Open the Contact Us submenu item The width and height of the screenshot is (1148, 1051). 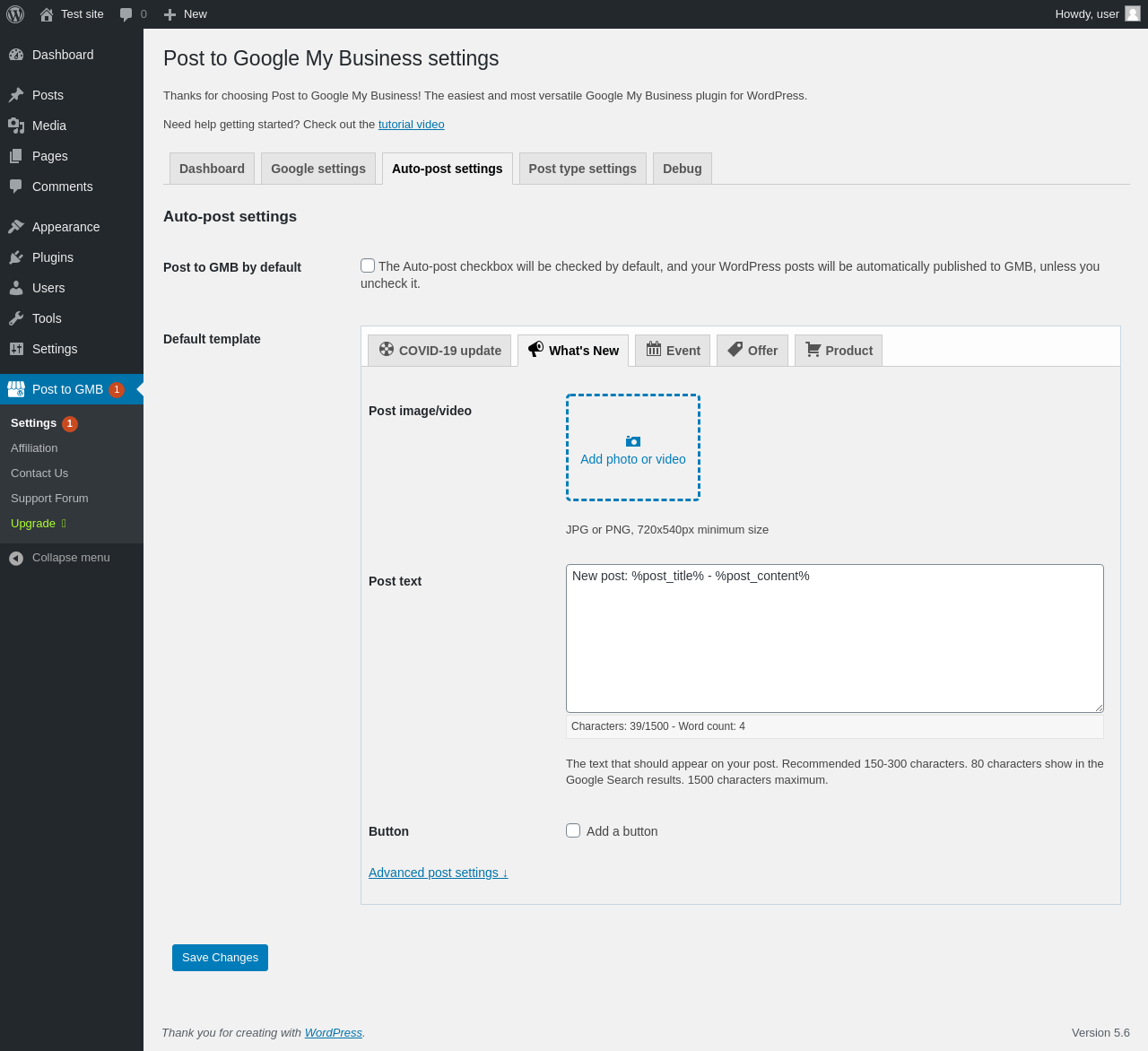(x=39, y=473)
